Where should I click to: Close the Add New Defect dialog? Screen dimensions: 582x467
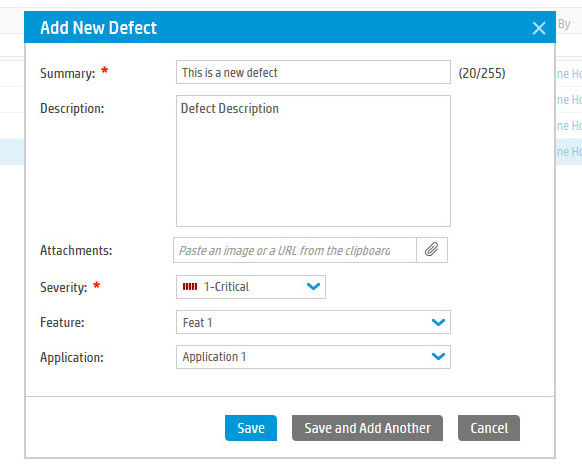coord(539,28)
